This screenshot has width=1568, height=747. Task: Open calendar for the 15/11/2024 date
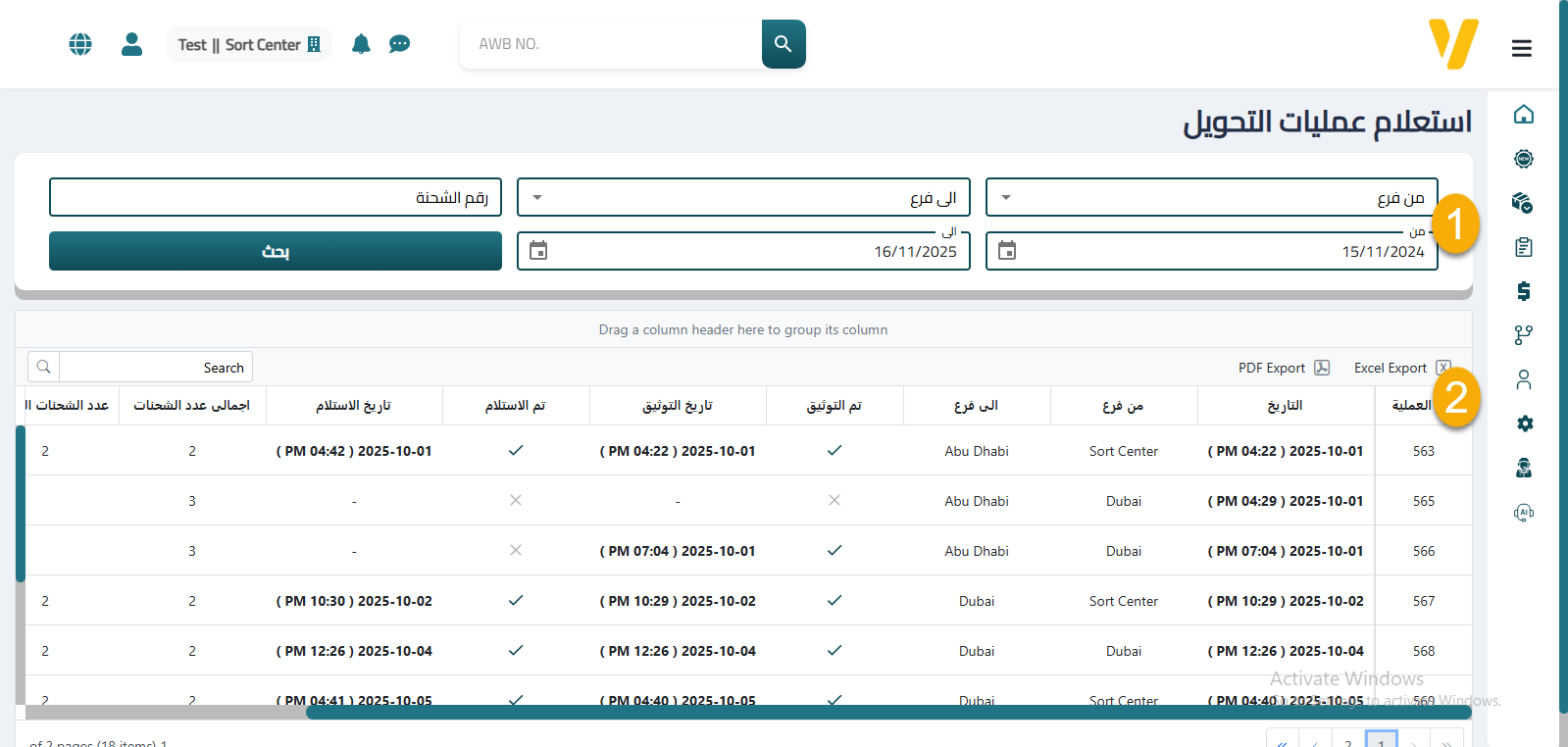1007,251
